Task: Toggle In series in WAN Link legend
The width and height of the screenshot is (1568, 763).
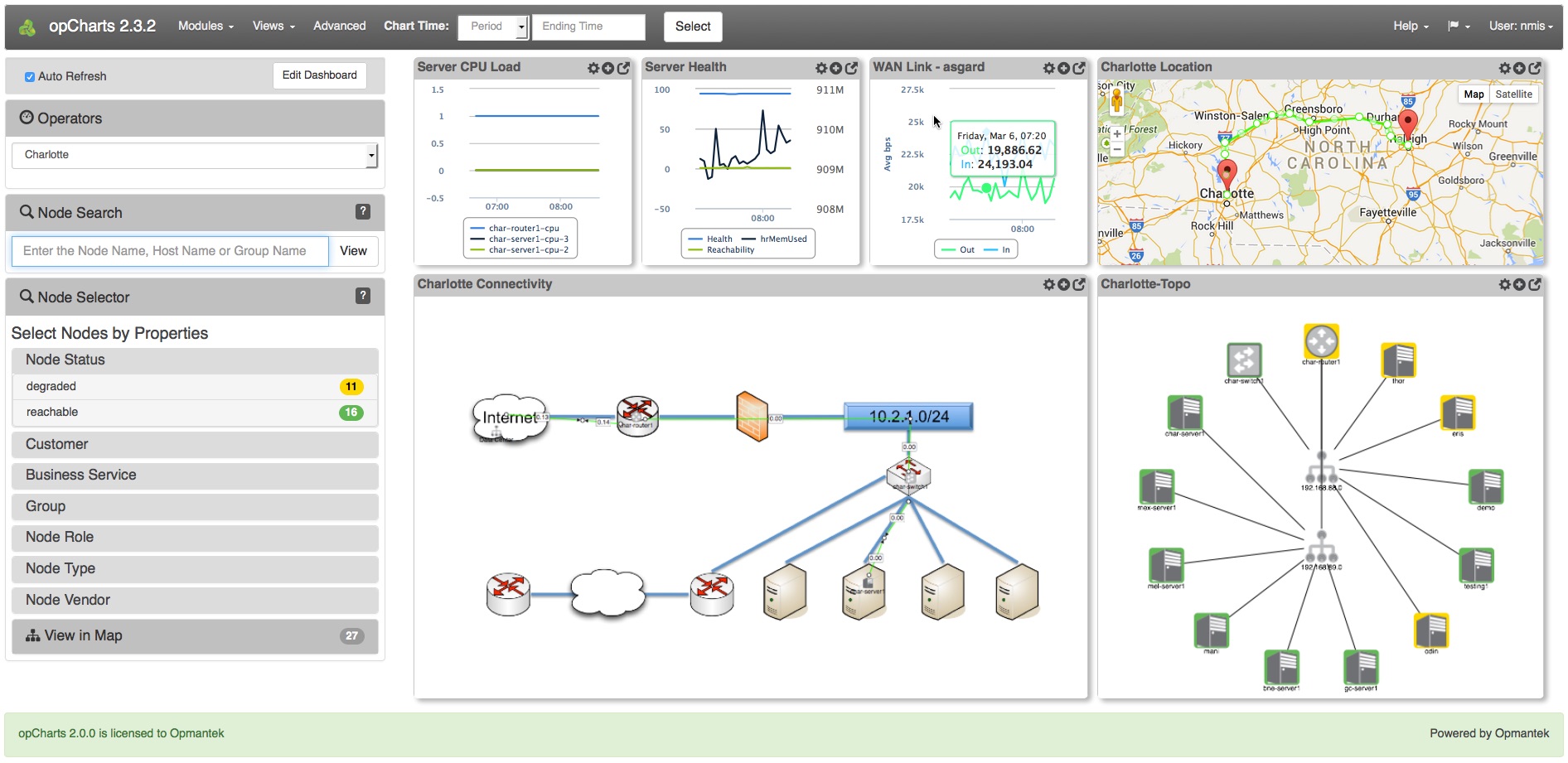Action: pyautogui.click(x=997, y=249)
